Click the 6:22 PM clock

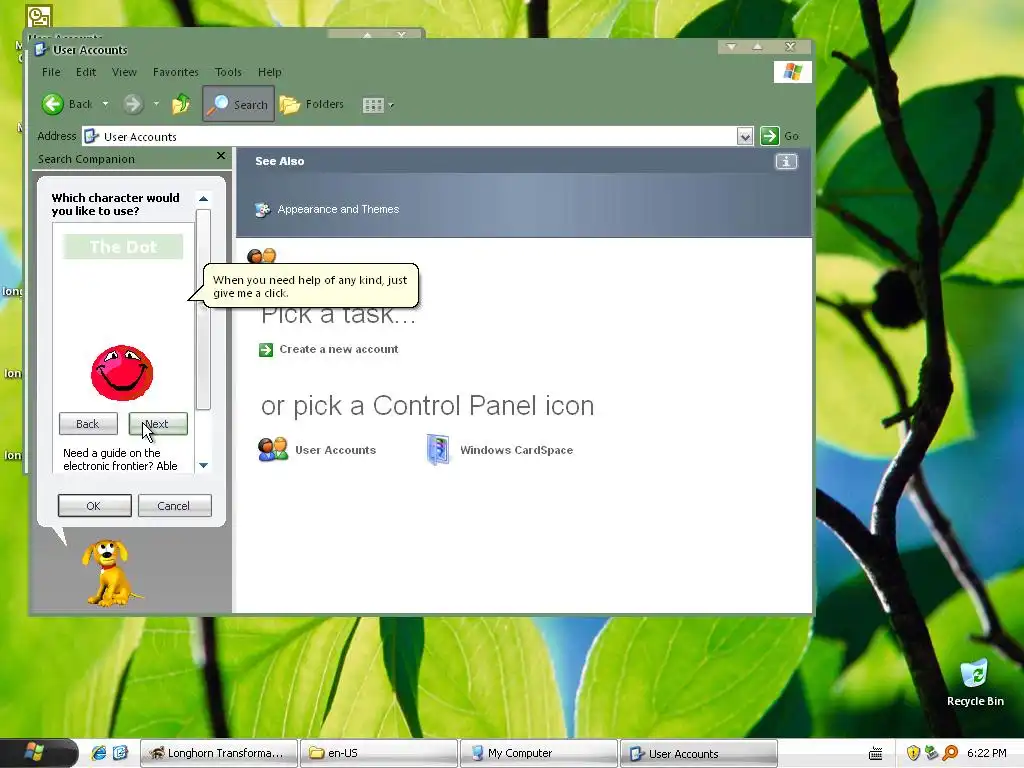tap(987, 753)
